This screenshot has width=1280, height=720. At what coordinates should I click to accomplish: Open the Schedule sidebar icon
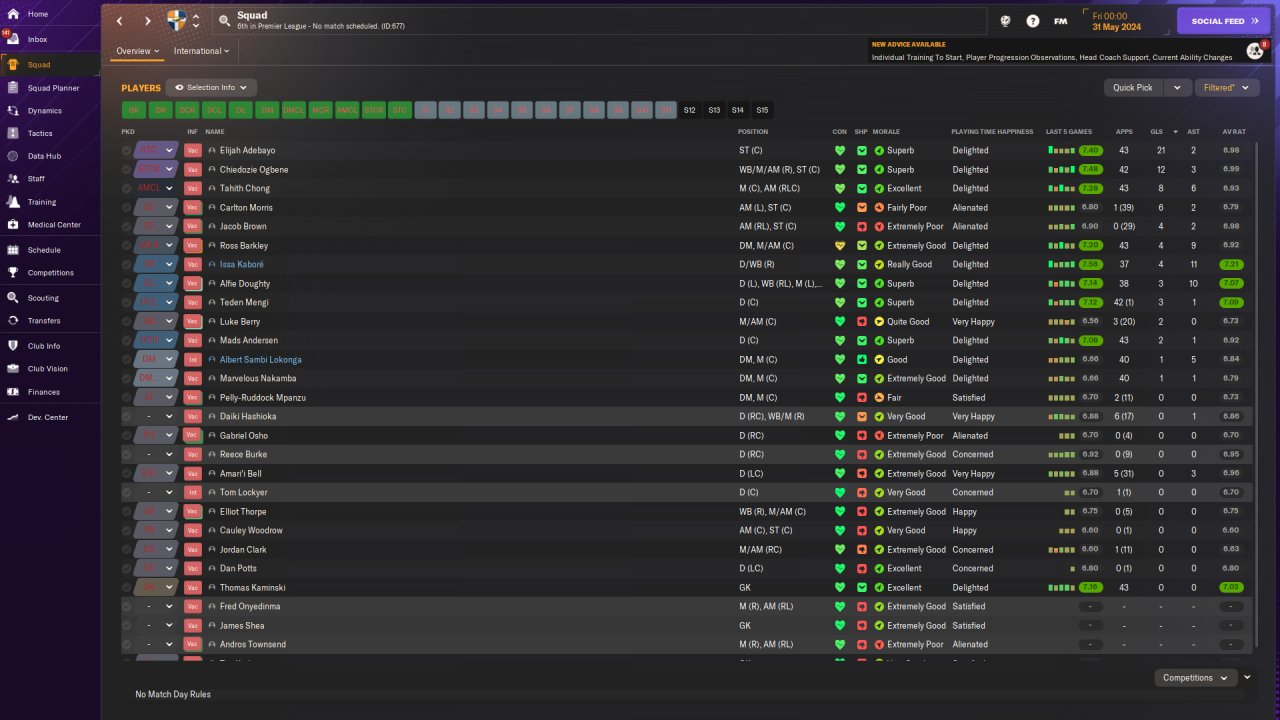[x=12, y=250]
